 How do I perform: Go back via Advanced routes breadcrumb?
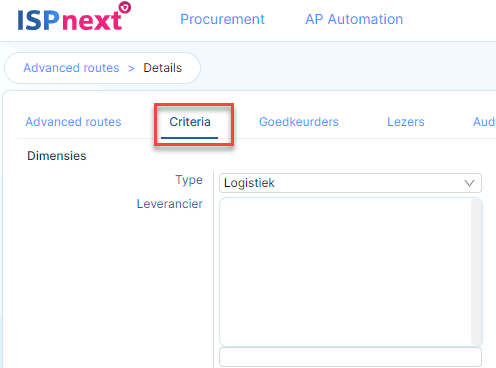click(x=71, y=68)
